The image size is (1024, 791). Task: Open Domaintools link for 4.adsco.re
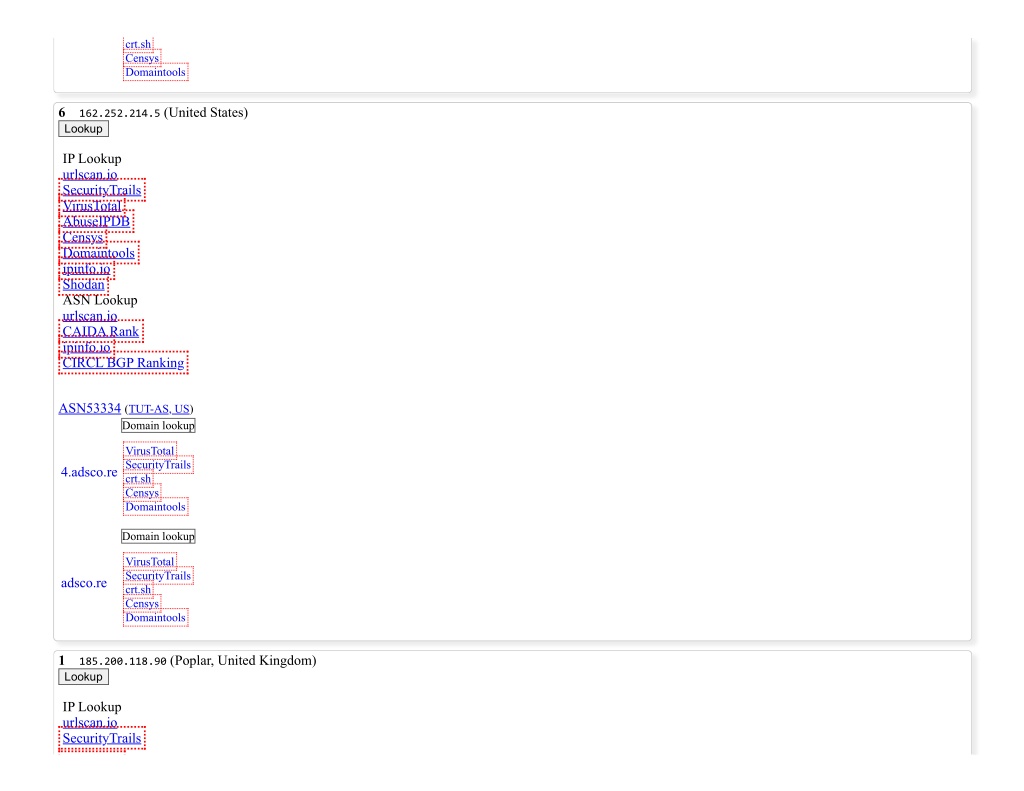coord(155,506)
